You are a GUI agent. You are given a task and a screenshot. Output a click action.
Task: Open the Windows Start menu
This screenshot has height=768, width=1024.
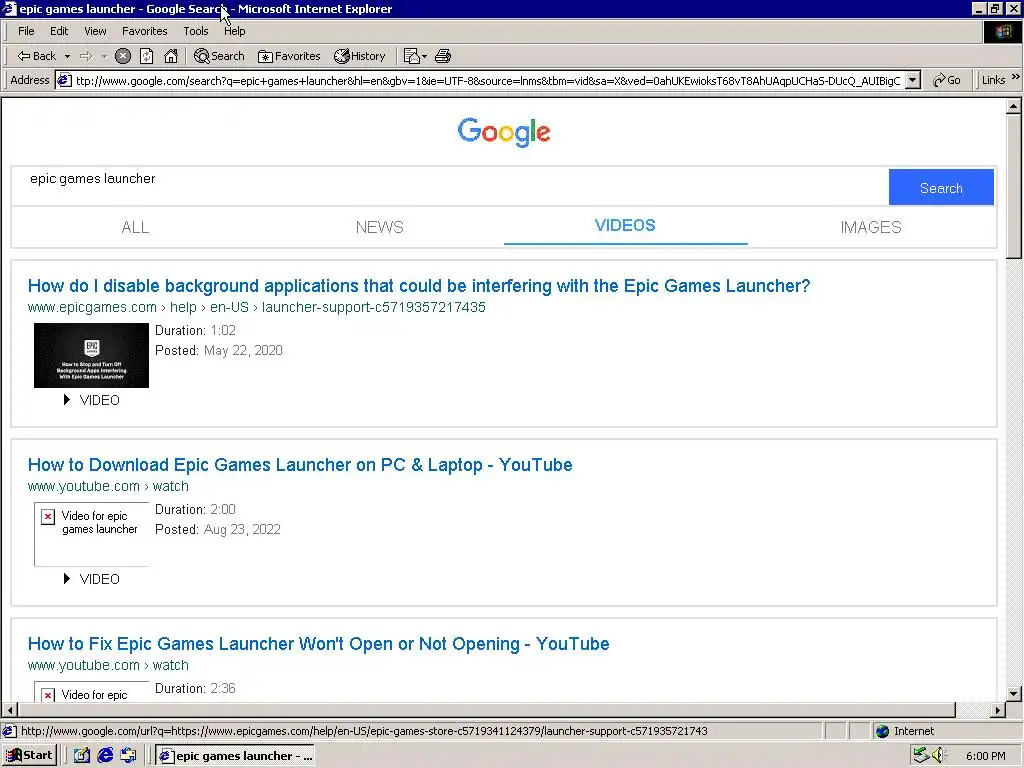pos(29,756)
